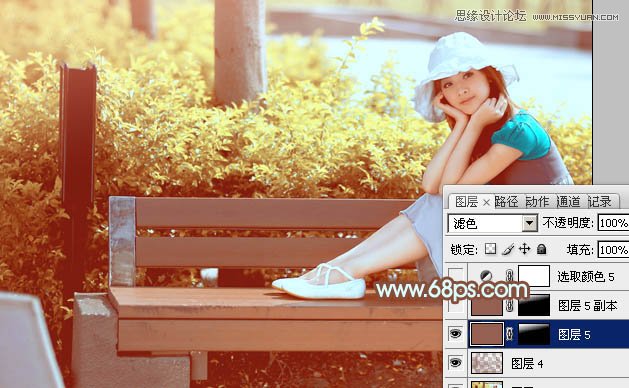This screenshot has width=629, height=388.
Task: Open the 记录 (History) tab
Action: (600, 201)
